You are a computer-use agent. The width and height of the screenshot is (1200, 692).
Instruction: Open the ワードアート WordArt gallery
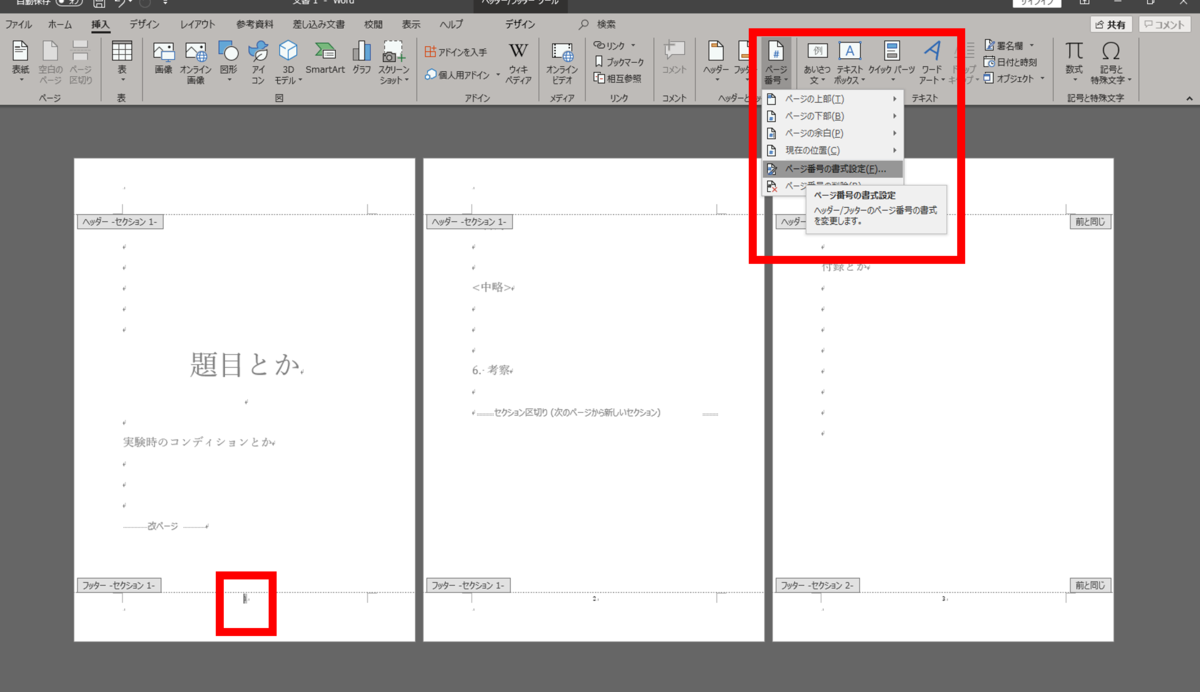[932, 62]
